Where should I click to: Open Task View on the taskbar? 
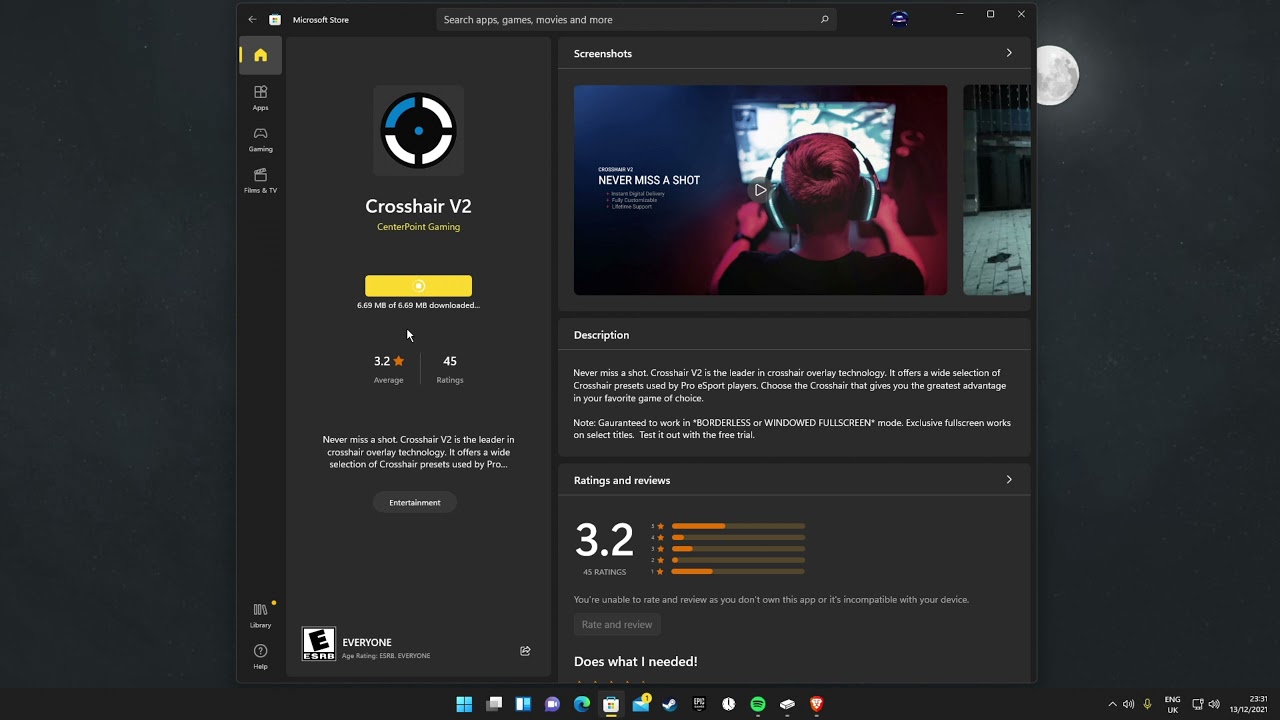[x=494, y=704]
